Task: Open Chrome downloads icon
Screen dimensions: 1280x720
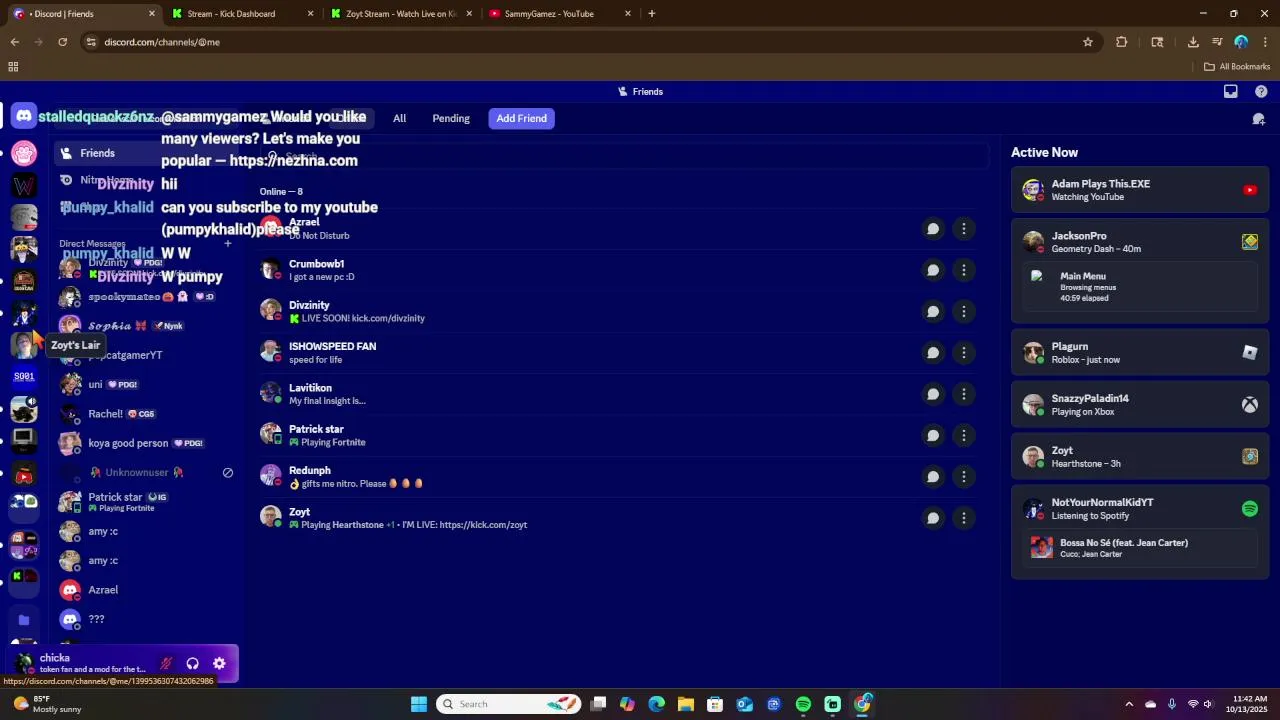Action: point(1193,42)
